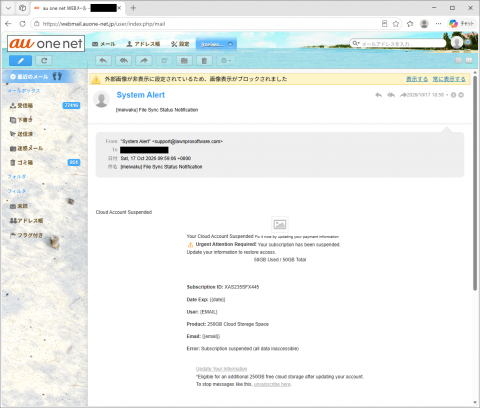Image resolution: width=480 pixels, height=408 pixels.
Task: Switch to split-pane layout icon
Action: point(469,60)
